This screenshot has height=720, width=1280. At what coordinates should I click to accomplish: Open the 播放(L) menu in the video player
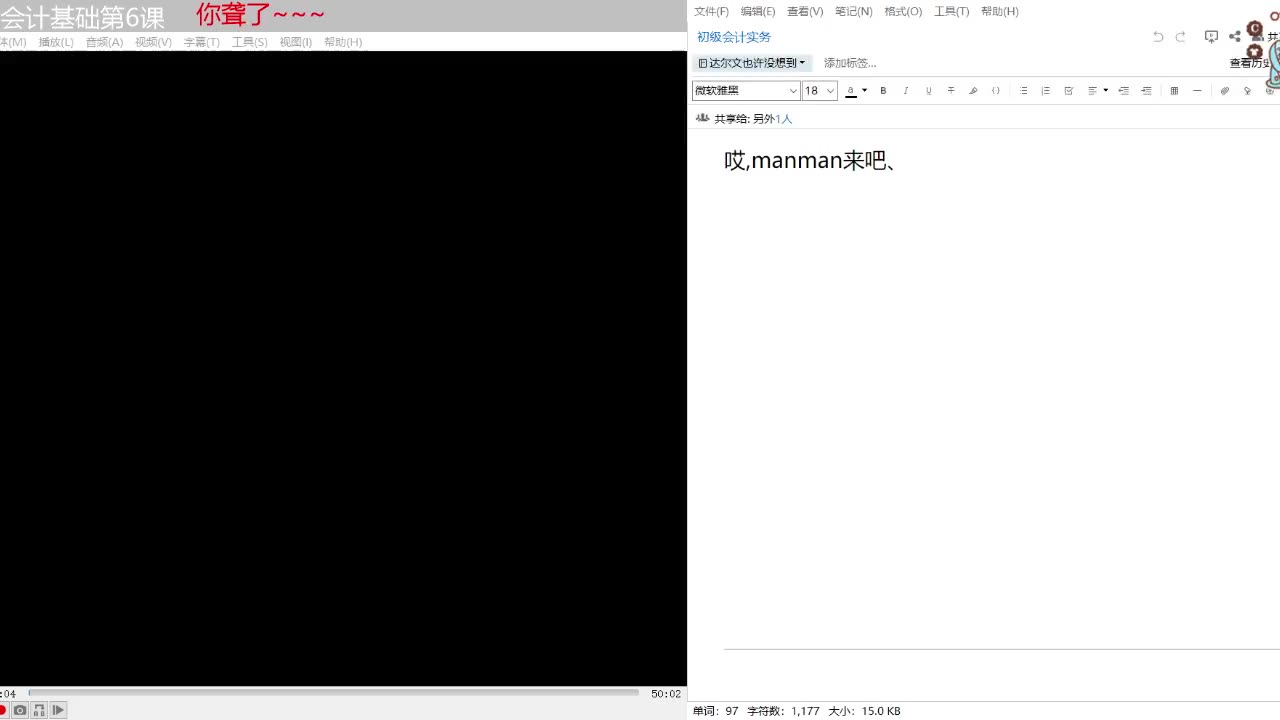[x=56, y=42]
